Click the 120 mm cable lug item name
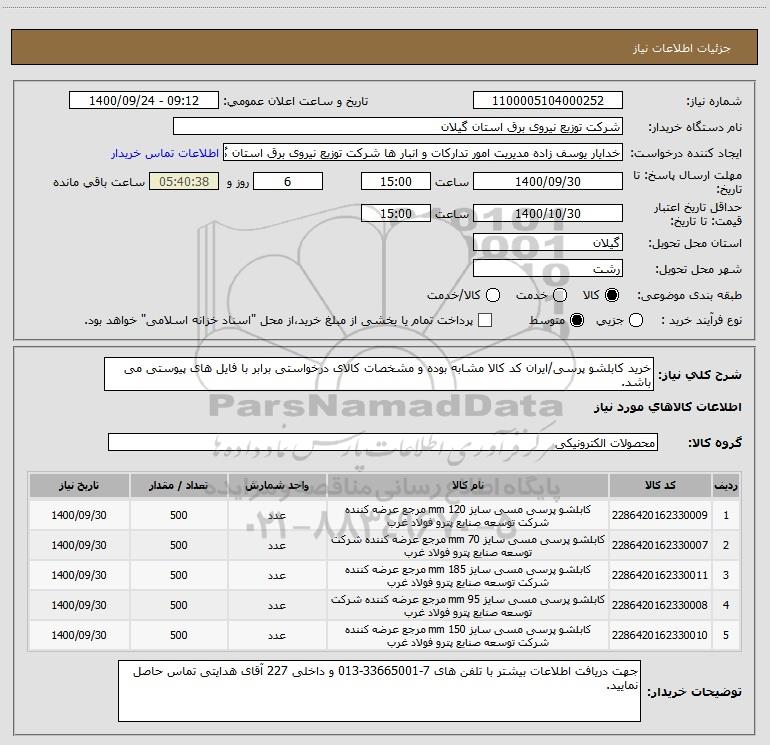 coord(468,516)
